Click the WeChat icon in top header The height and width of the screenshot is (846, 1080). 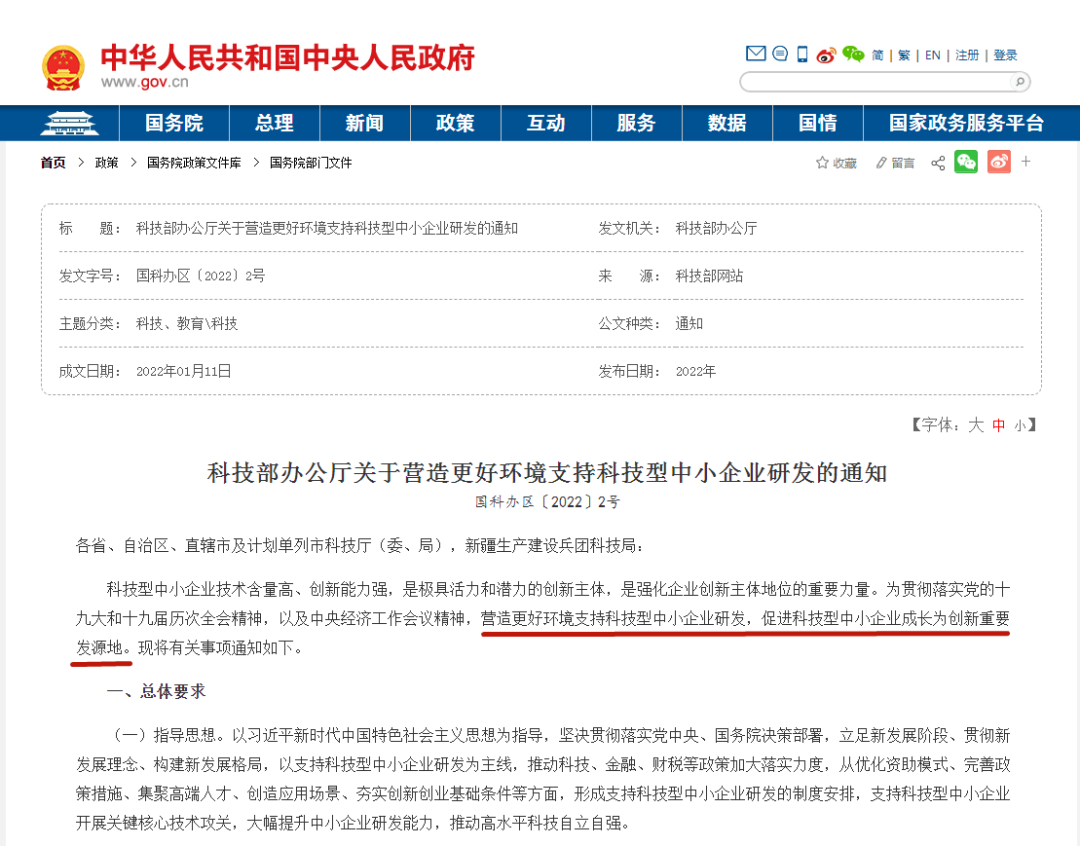pos(852,54)
